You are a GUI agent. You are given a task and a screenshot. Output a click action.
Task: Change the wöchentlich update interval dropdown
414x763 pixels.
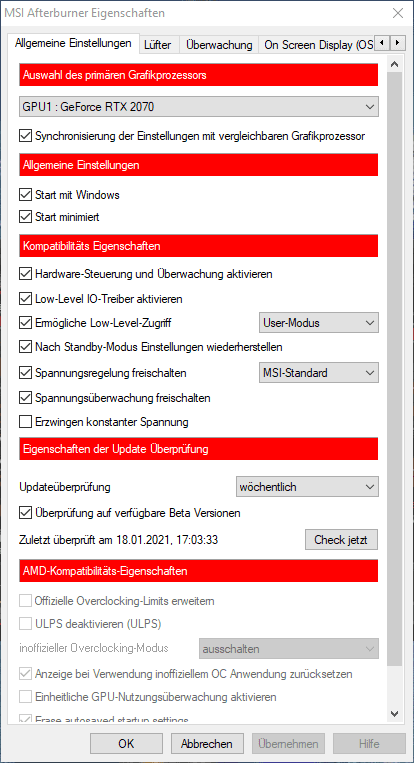tap(307, 487)
